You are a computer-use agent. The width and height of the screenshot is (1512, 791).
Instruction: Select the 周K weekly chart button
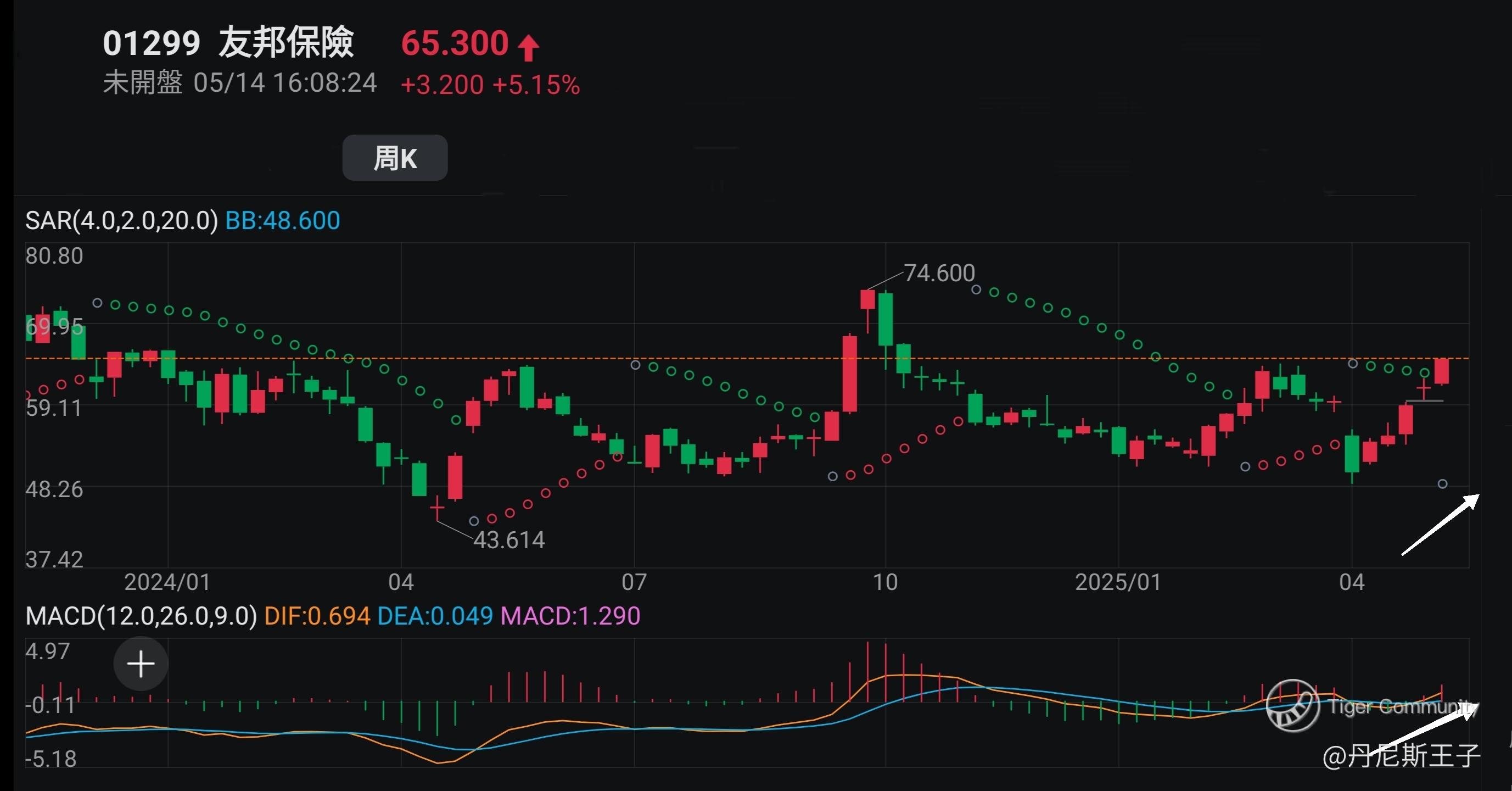pyautogui.click(x=395, y=158)
